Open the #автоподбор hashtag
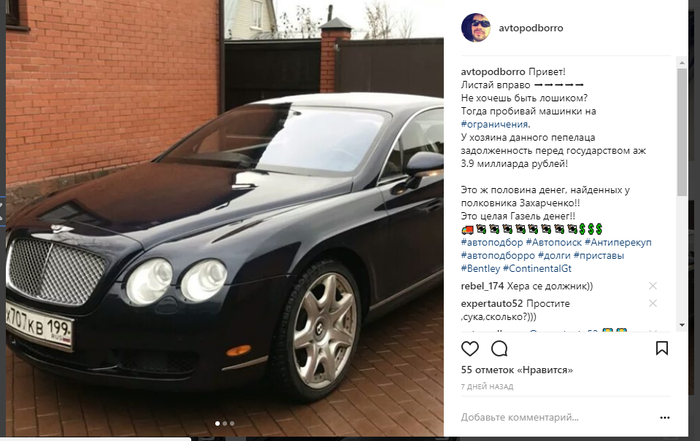The height and width of the screenshot is (441, 700). pyautogui.click(x=492, y=242)
